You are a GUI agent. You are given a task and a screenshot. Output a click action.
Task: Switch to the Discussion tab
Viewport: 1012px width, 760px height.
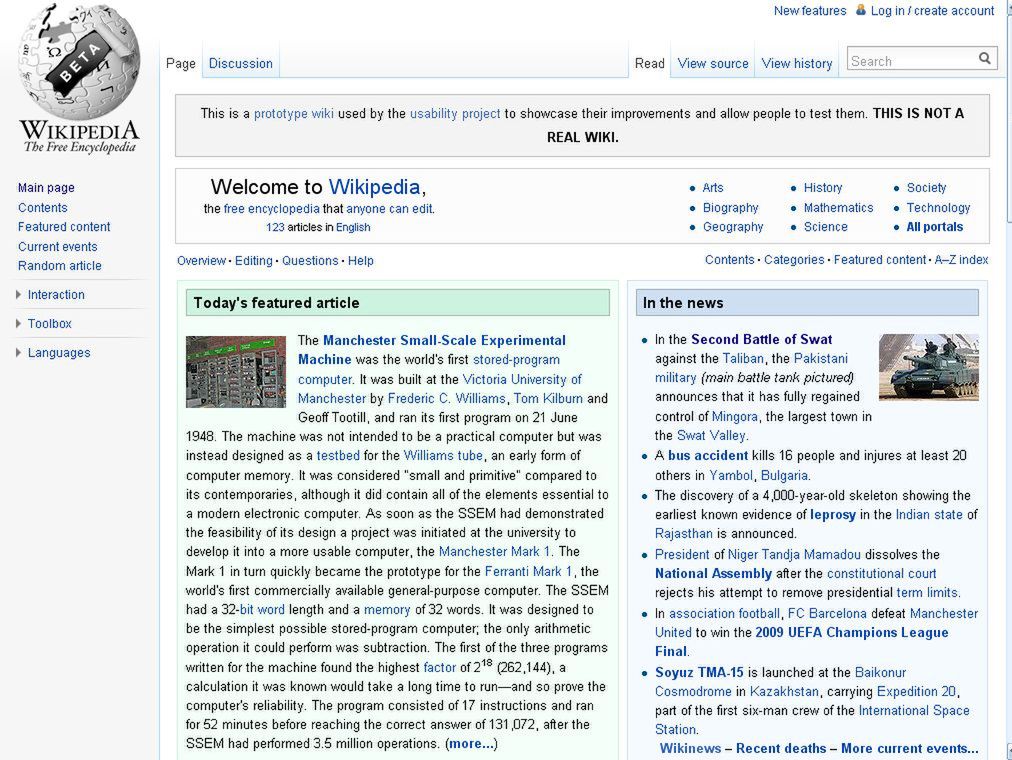[x=241, y=63]
